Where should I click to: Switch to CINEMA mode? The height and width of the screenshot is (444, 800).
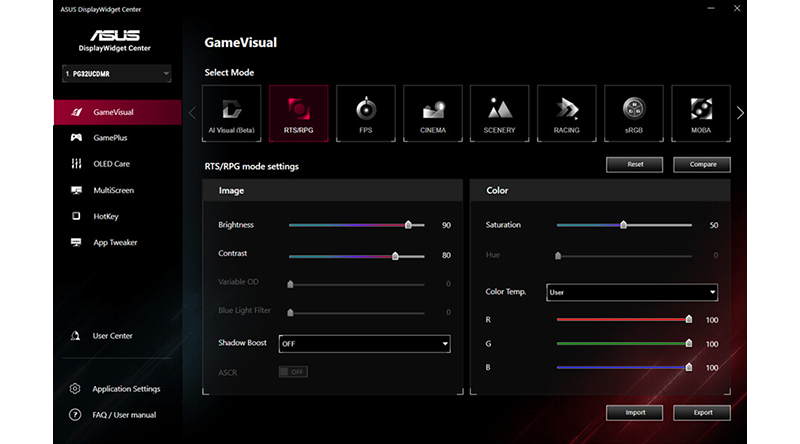[x=433, y=113]
